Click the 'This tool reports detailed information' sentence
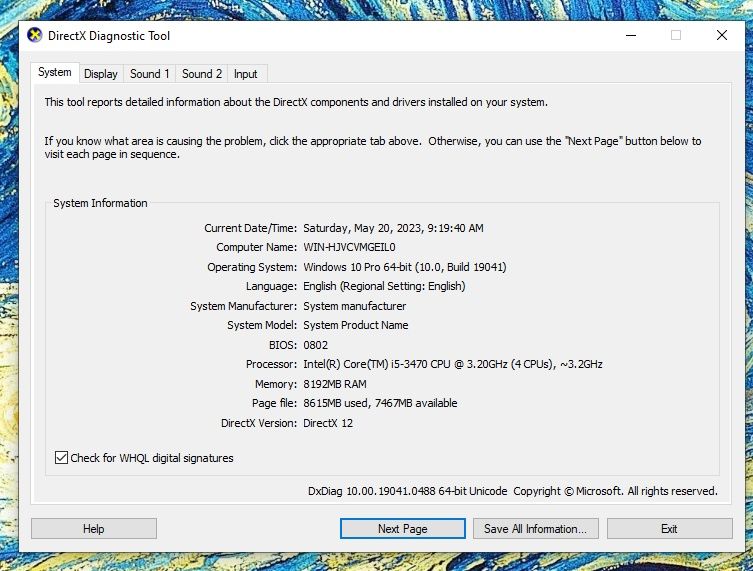 296,102
